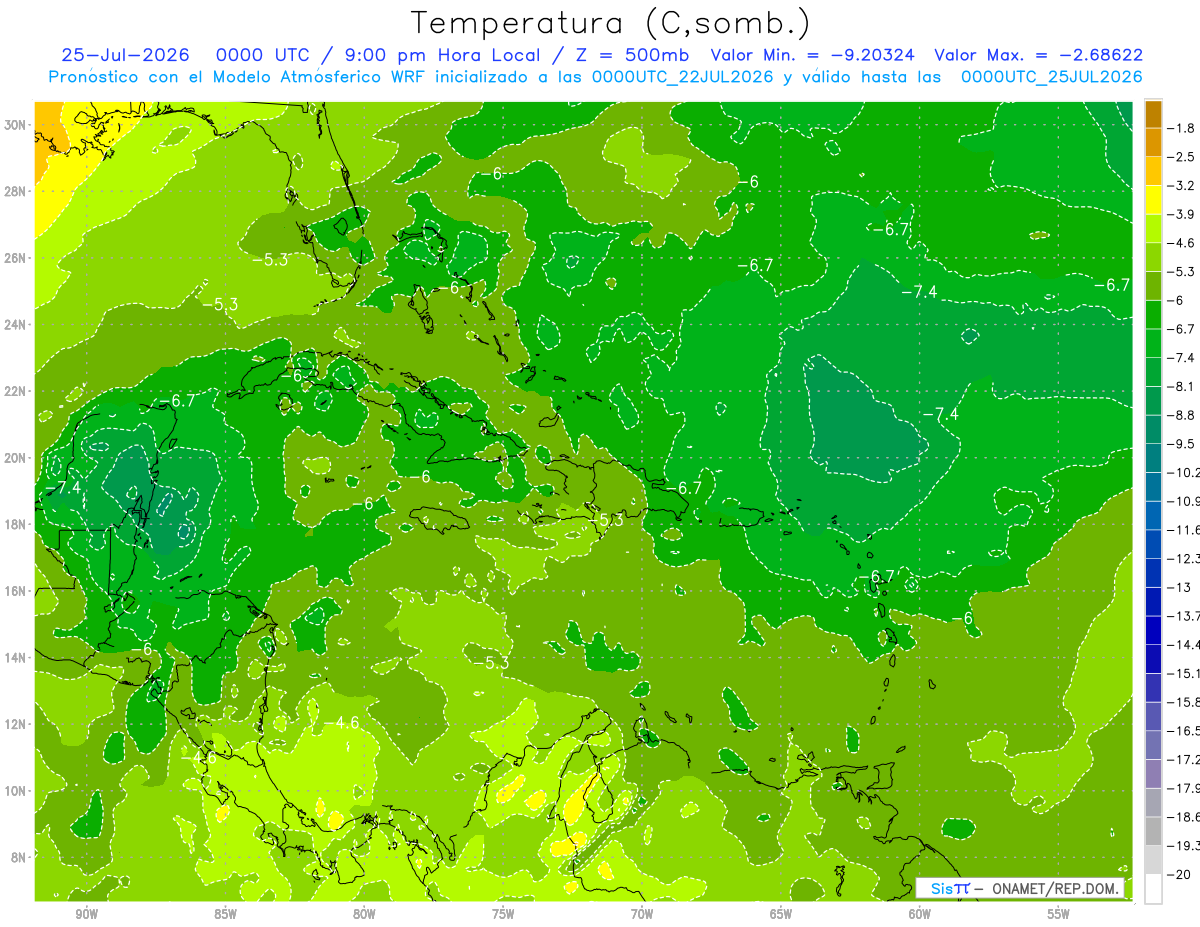Click the '85W' longitude axis label

pyautogui.click(x=225, y=914)
